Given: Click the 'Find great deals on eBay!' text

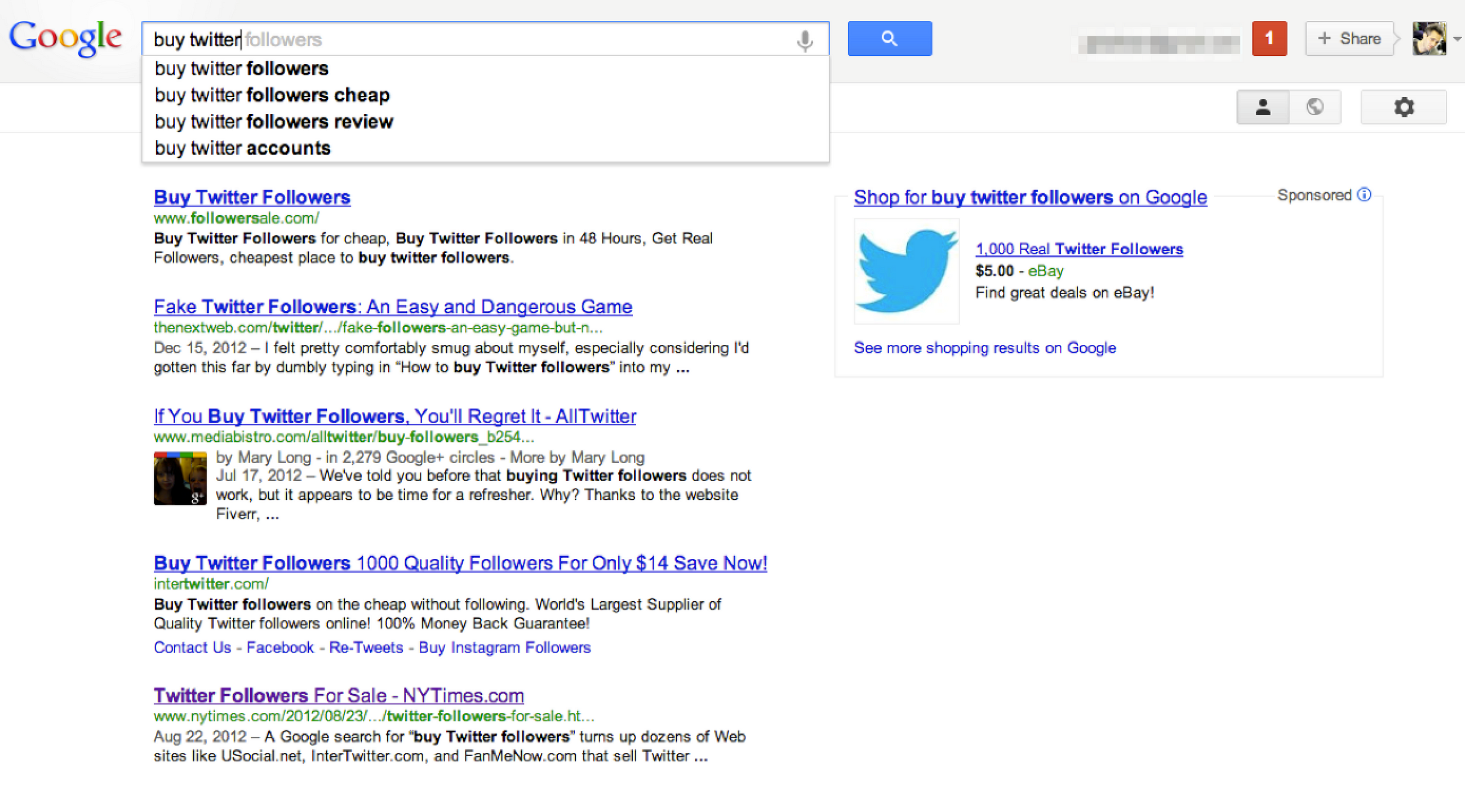Looking at the screenshot, I should [x=1064, y=293].
